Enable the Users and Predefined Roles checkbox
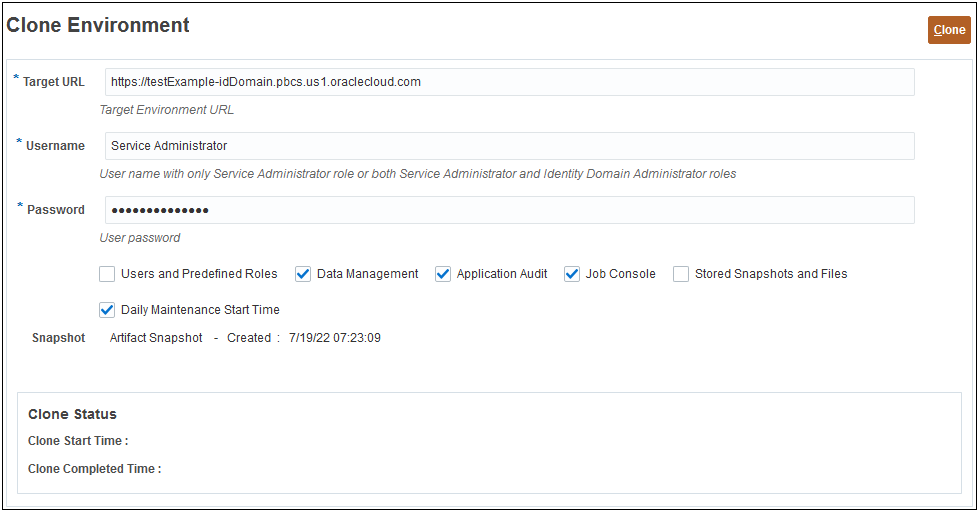The height and width of the screenshot is (512, 979). 108,274
